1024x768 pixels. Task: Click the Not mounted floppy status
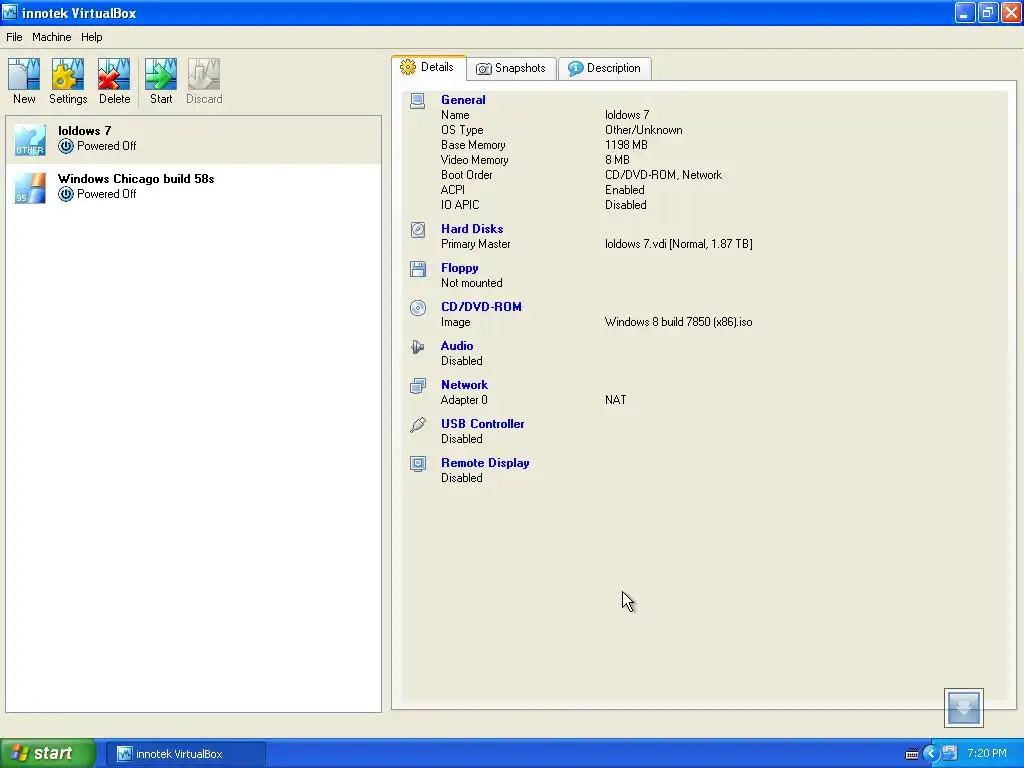(x=472, y=283)
